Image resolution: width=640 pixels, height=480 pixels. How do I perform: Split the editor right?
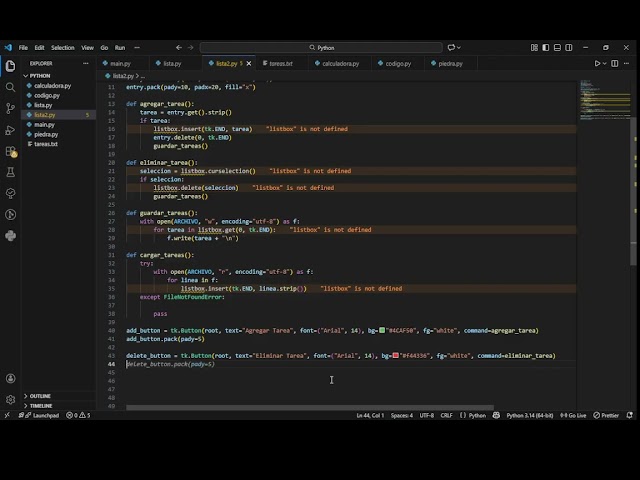(x=614, y=63)
